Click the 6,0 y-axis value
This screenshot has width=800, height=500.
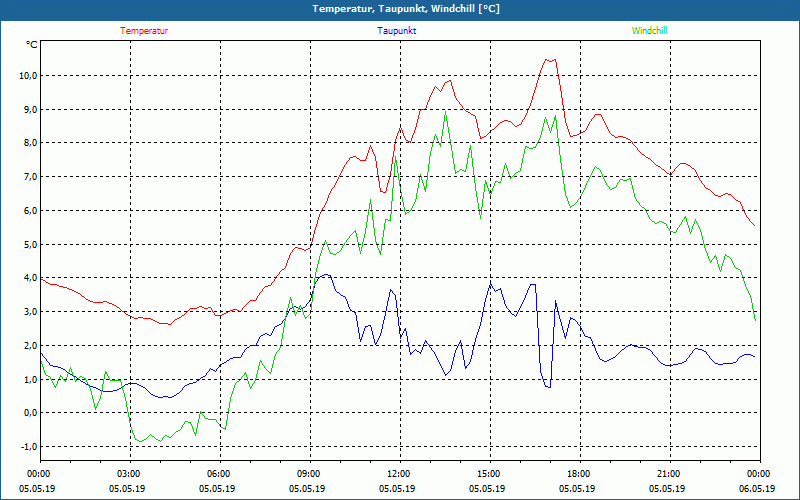click(30, 210)
